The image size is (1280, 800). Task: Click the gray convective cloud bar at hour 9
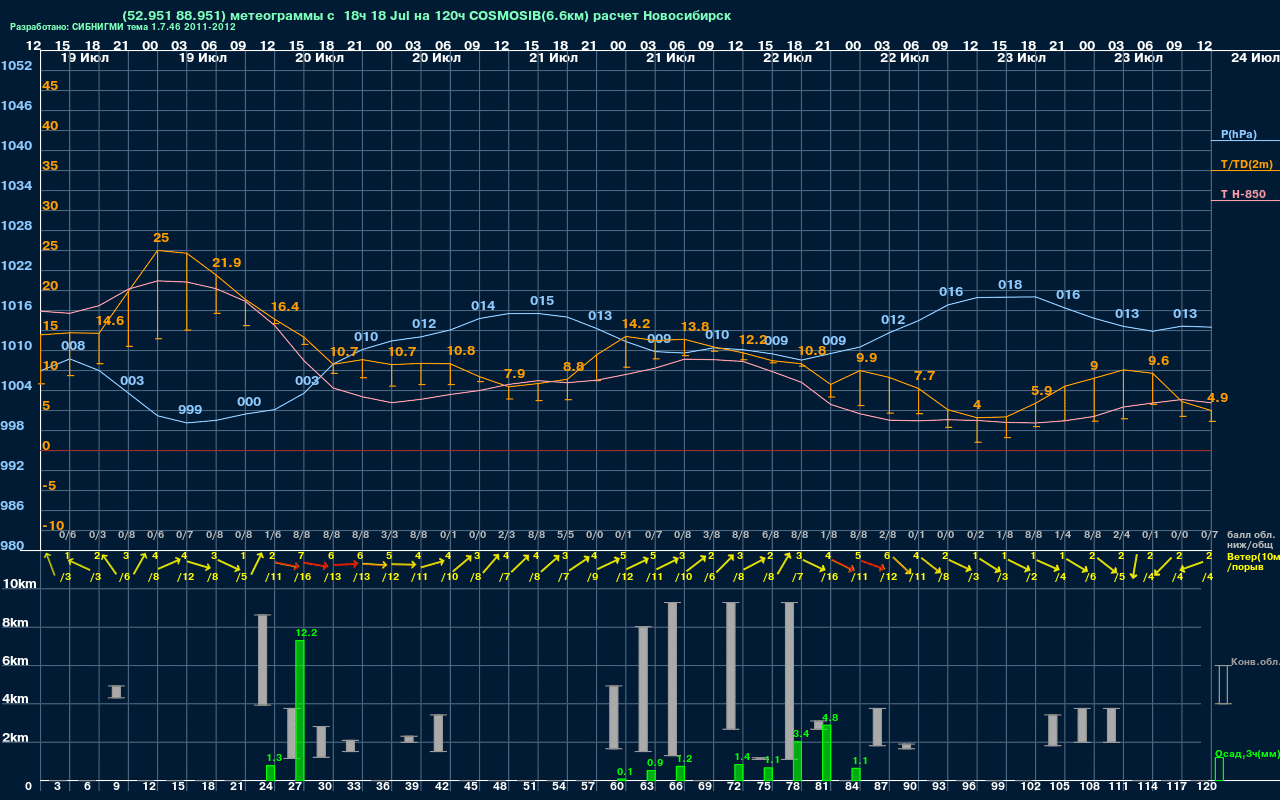tap(116, 692)
